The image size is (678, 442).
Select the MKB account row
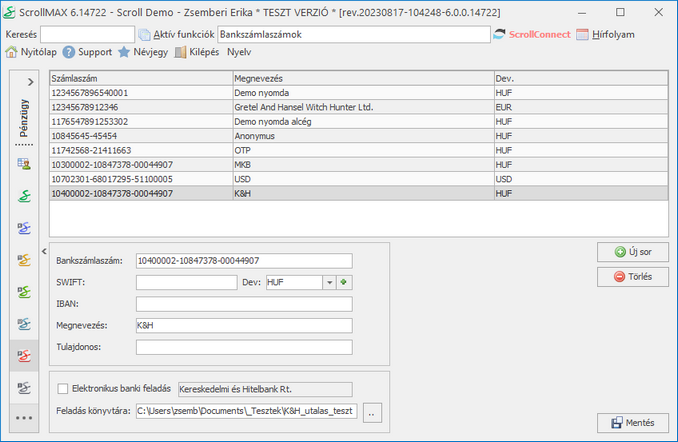[358, 165]
